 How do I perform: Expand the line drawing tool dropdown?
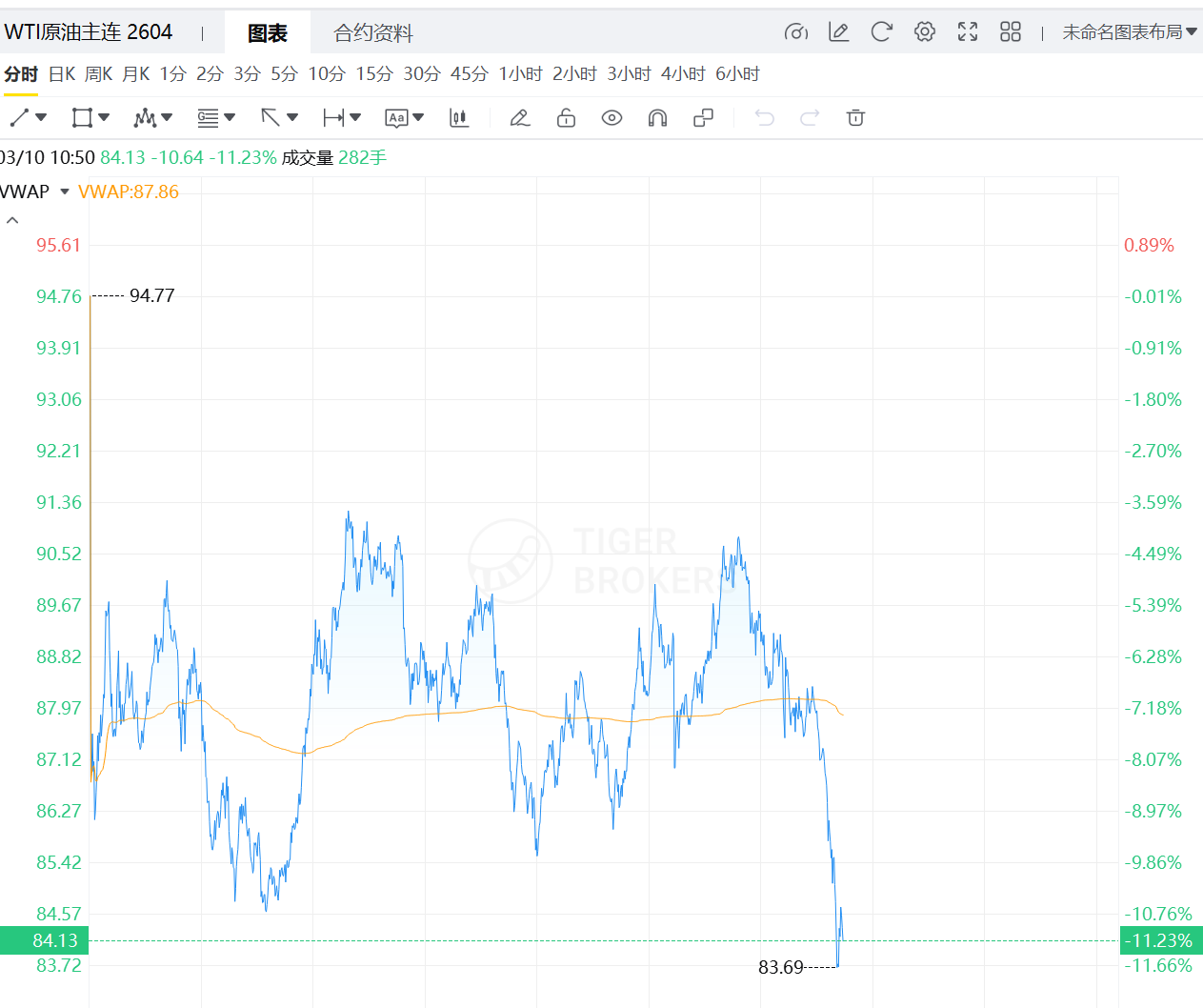[x=41, y=118]
